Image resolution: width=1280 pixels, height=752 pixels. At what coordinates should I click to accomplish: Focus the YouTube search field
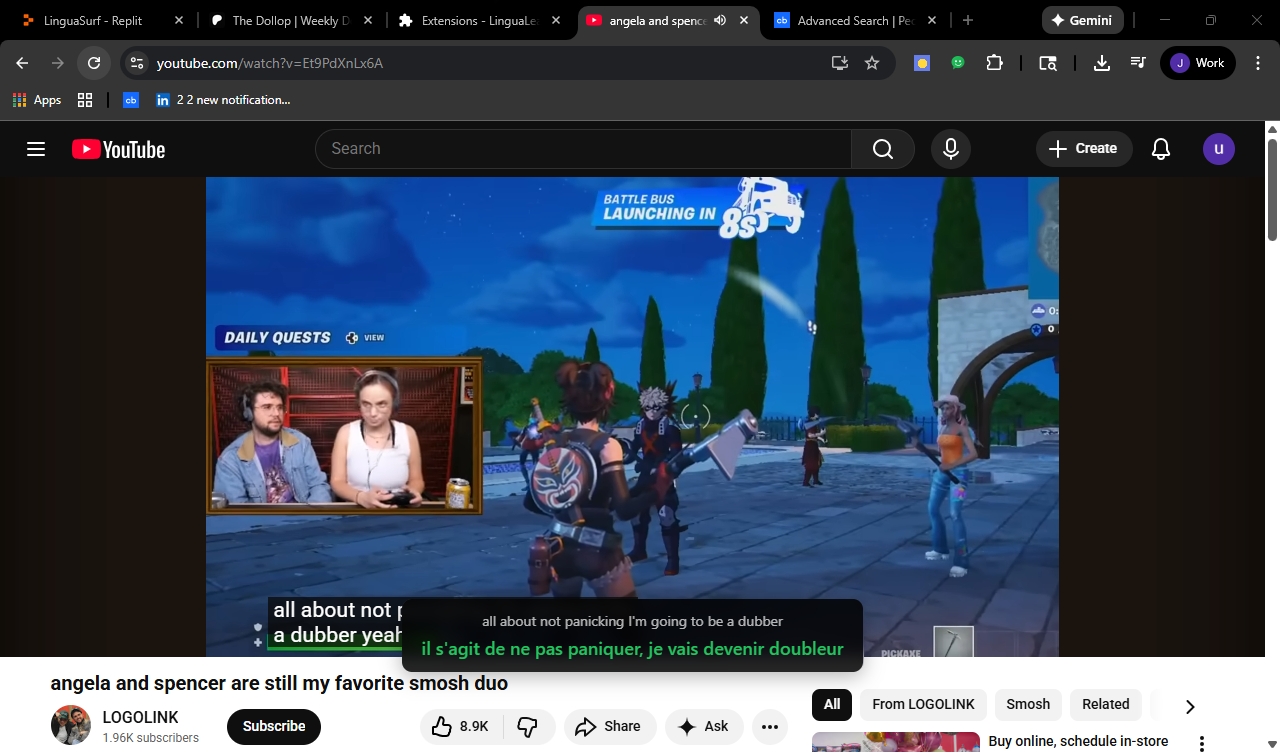point(583,149)
